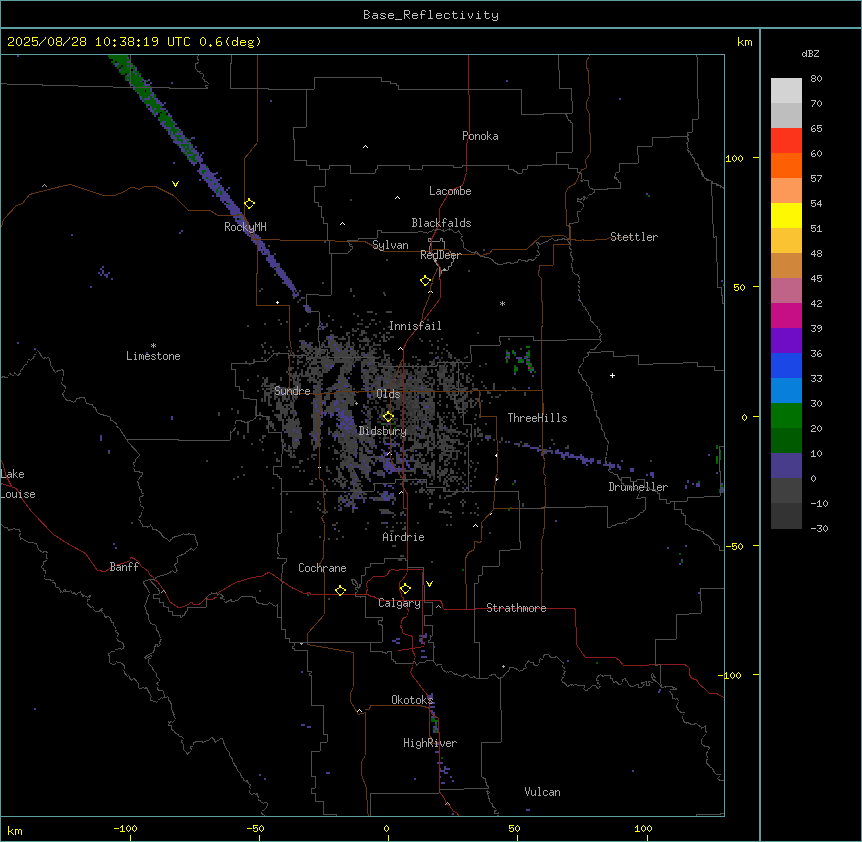The width and height of the screenshot is (862, 842).
Task: Click the Vulcan label
Action: (x=543, y=792)
